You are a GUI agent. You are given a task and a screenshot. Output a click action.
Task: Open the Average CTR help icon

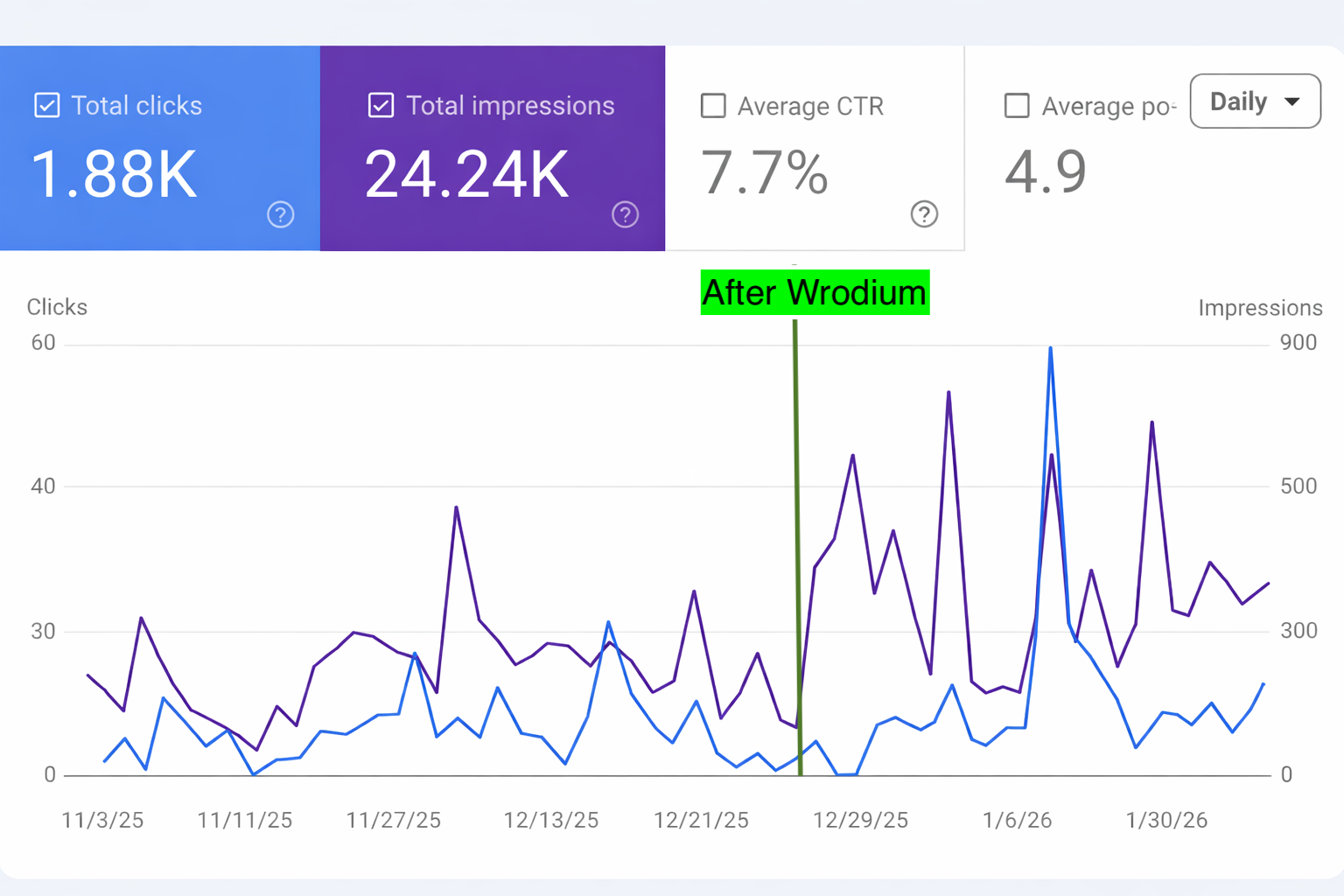pos(924,214)
